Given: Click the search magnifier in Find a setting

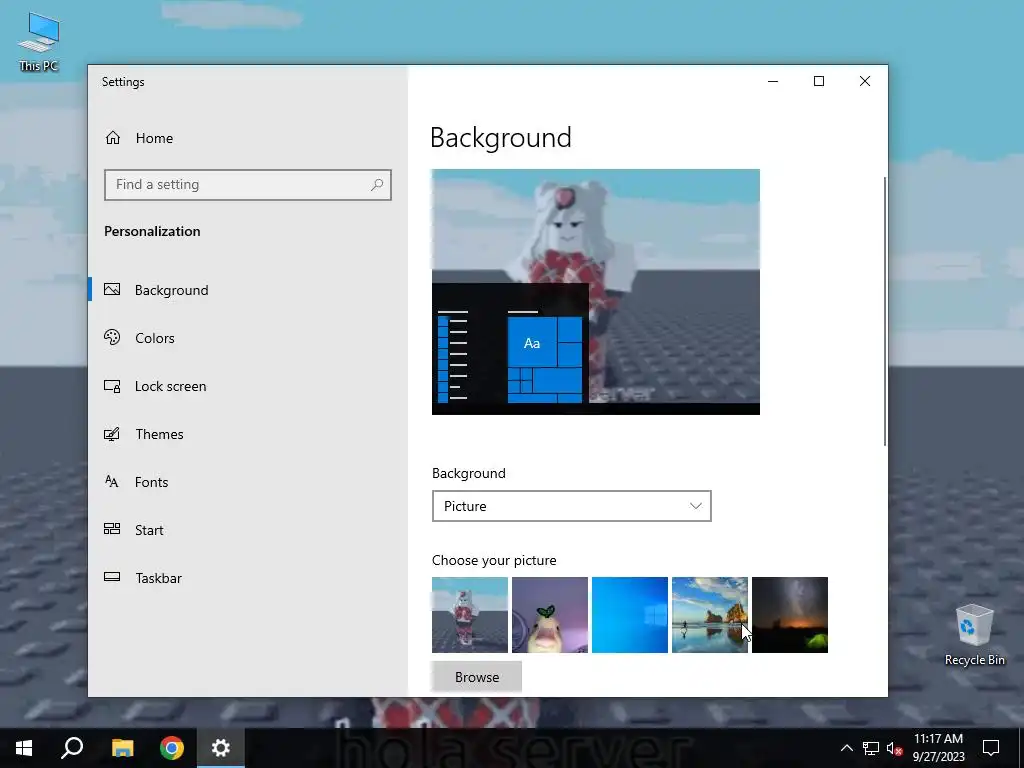Looking at the screenshot, I should click(x=377, y=185).
